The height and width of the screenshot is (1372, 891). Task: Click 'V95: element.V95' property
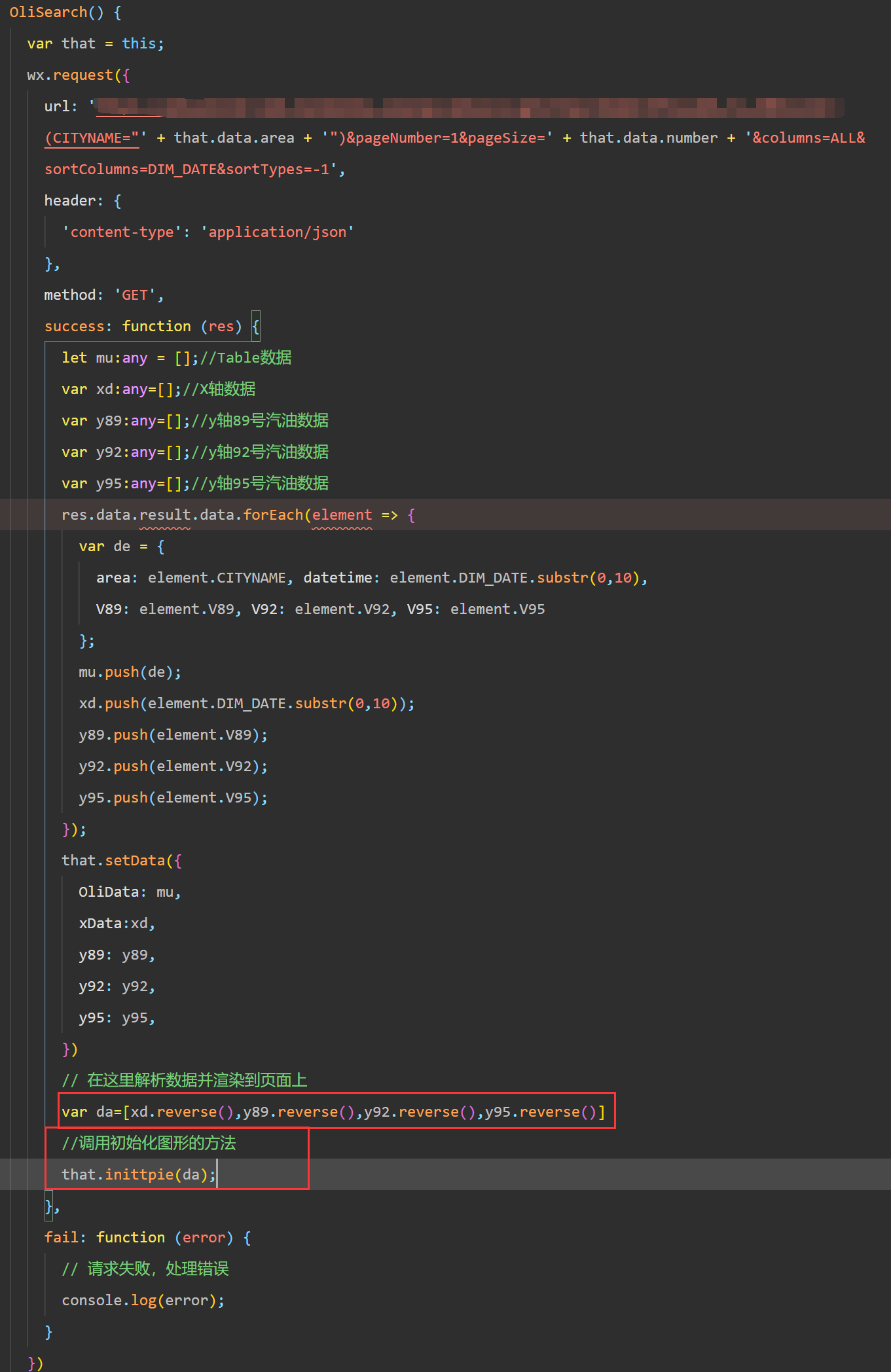[x=476, y=609]
